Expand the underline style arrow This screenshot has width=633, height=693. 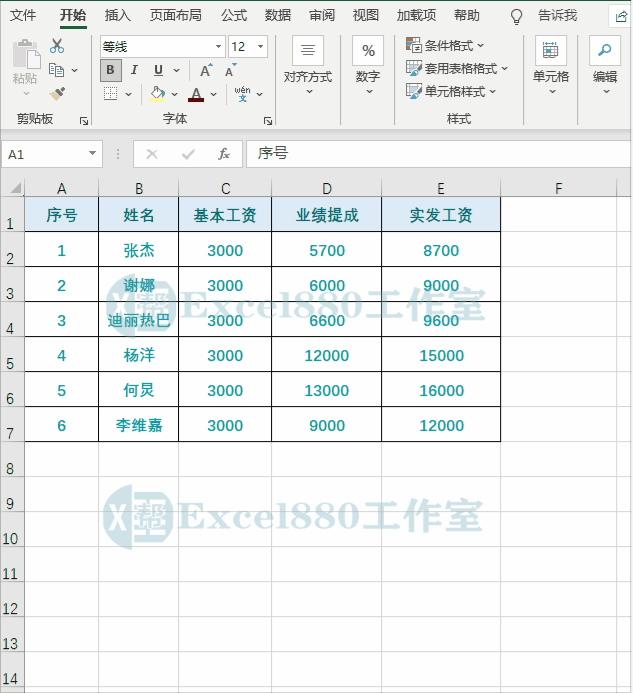pos(176,70)
